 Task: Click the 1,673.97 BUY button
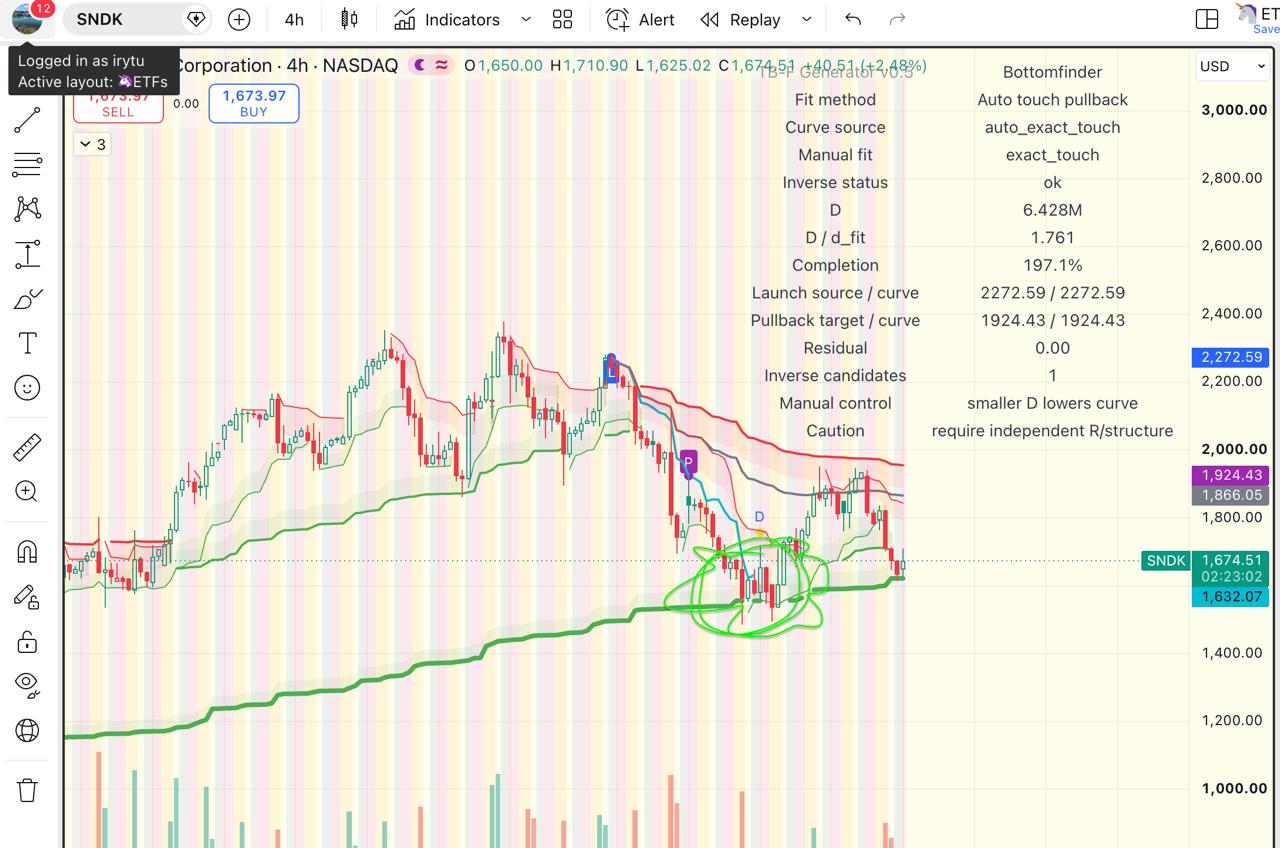coord(254,103)
